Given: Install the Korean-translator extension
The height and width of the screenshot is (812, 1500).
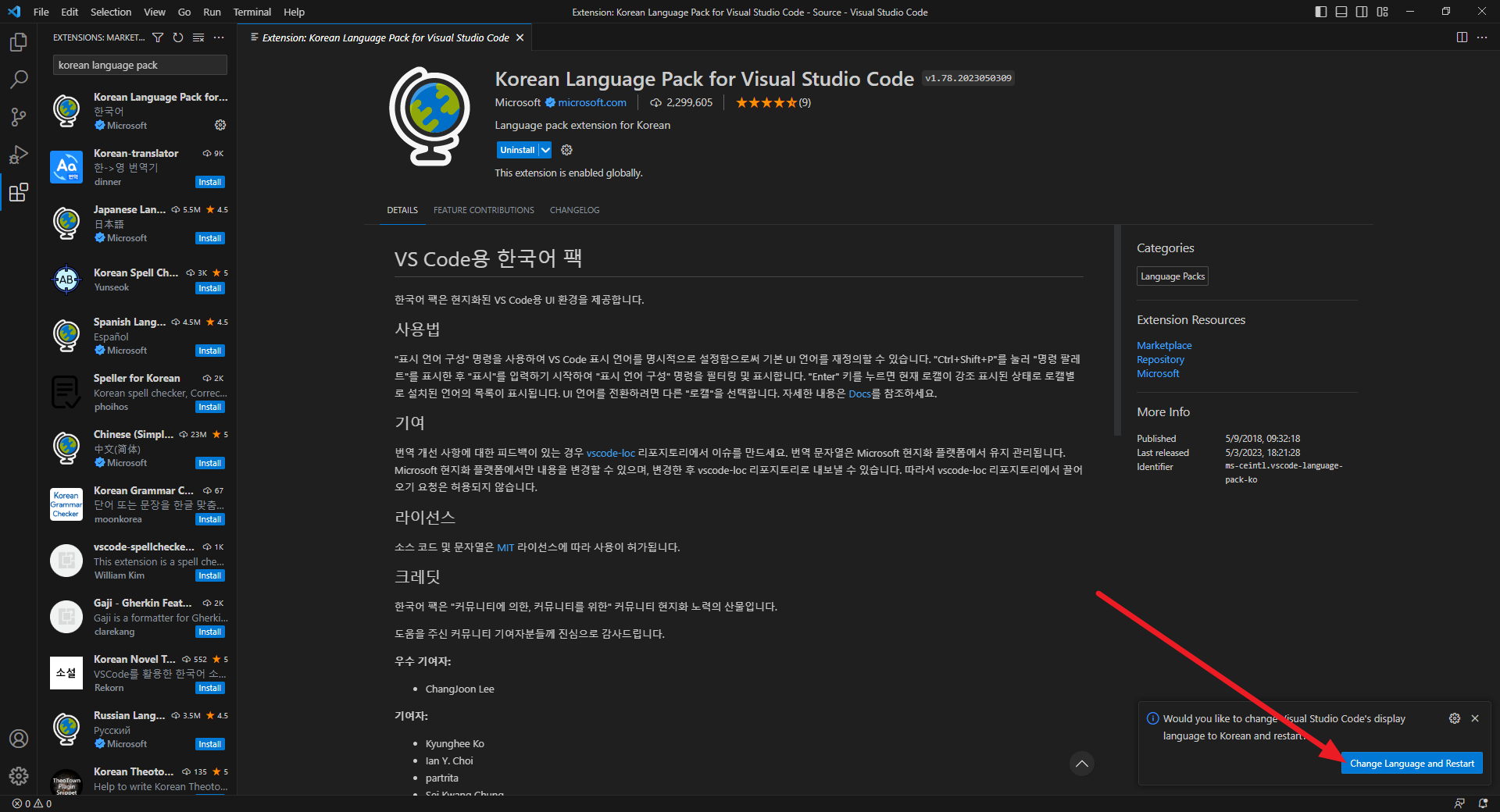Looking at the screenshot, I should pos(210,182).
